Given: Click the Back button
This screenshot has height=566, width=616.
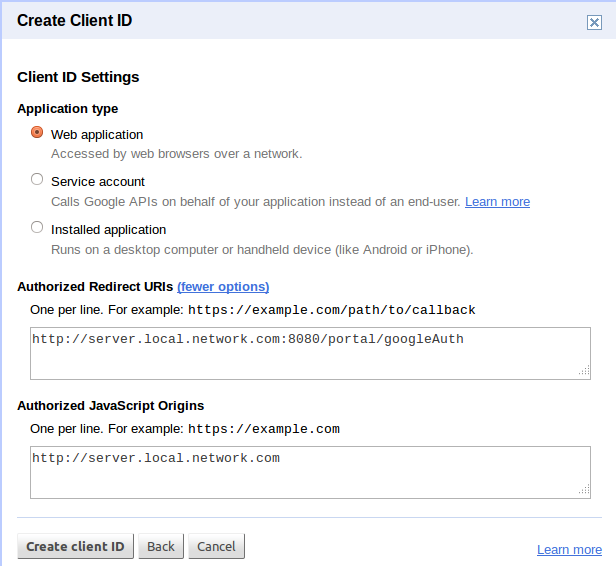Looking at the screenshot, I should coord(161,546).
